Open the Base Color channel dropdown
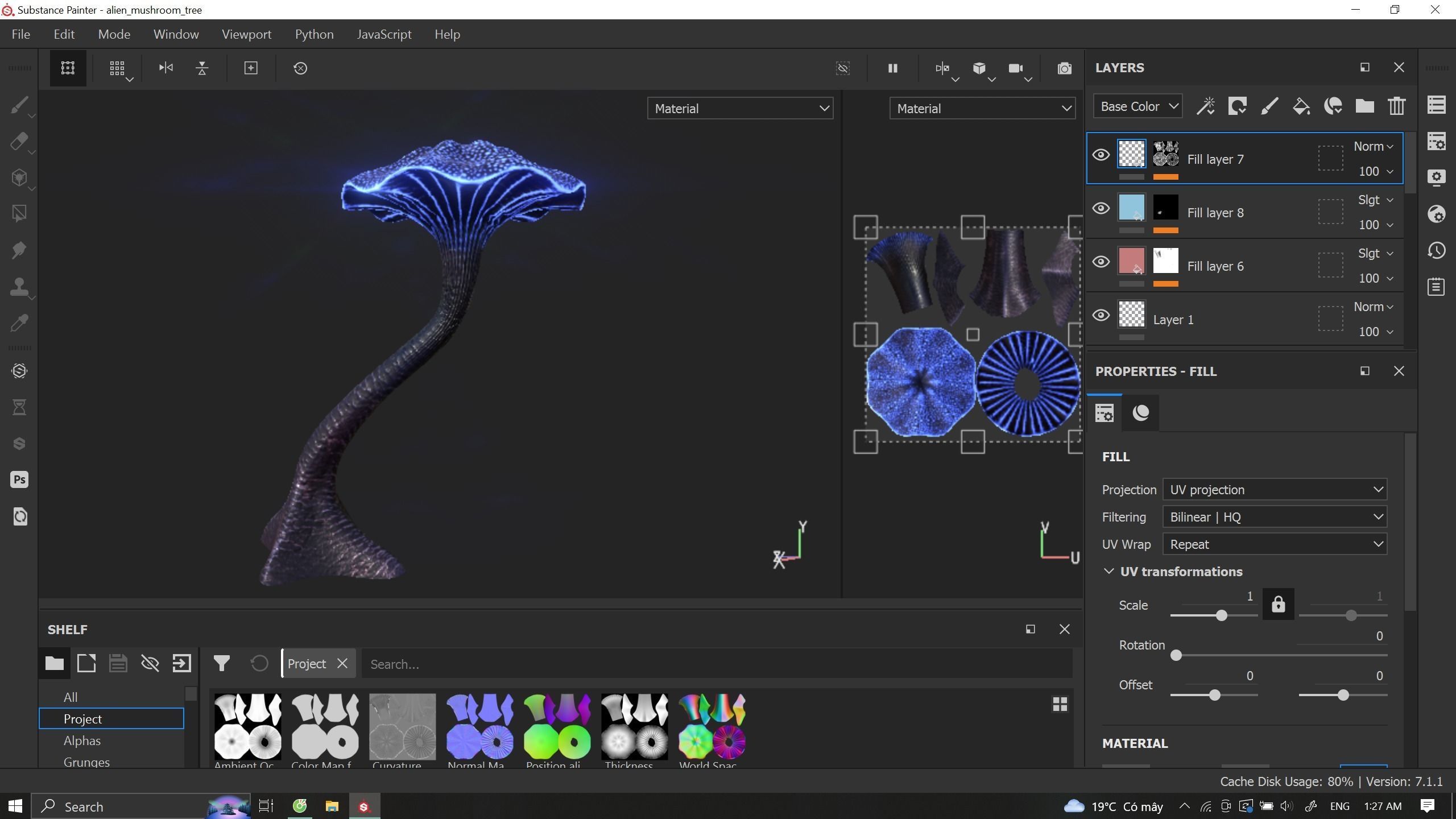This screenshot has height=819, width=1456. [1137, 106]
